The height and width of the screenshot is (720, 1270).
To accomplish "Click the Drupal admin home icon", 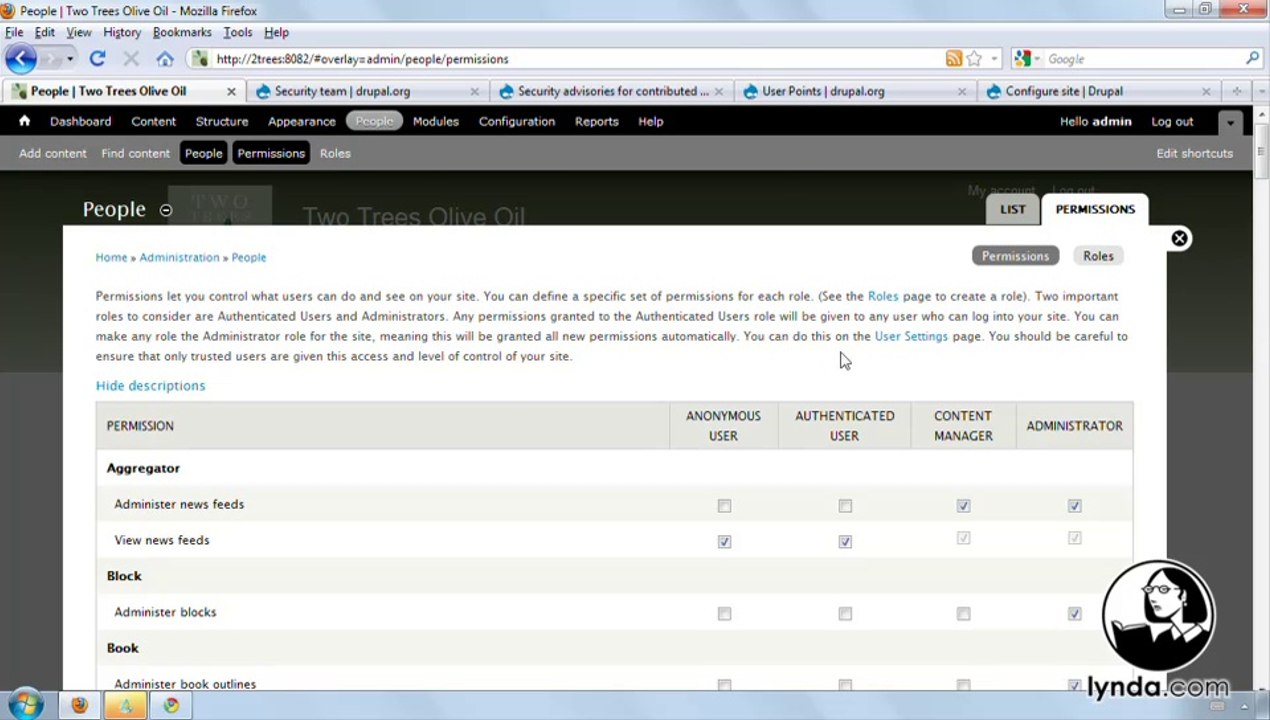I will point(24,121).
